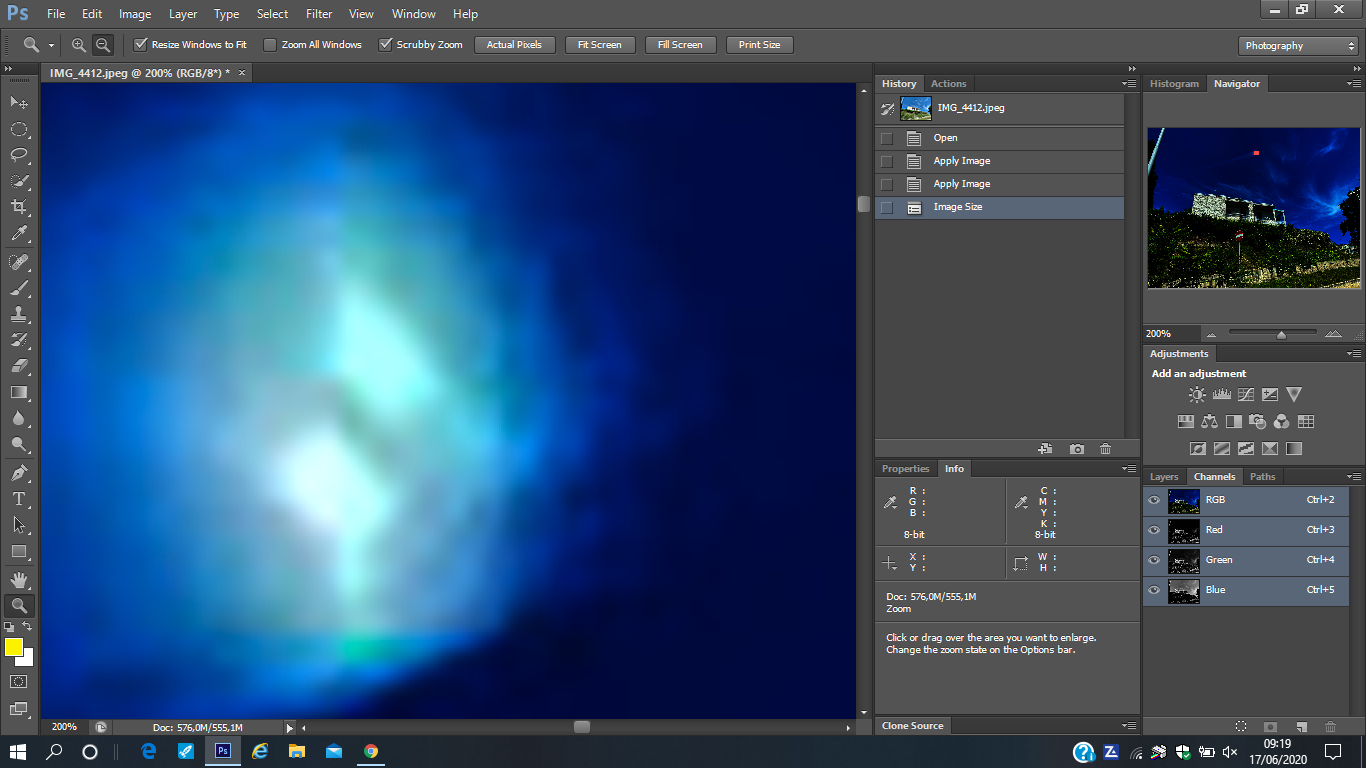Choose the Clone Stamp tool
Viewport: 1366px width, 768px height.
(x=18, y=314)
